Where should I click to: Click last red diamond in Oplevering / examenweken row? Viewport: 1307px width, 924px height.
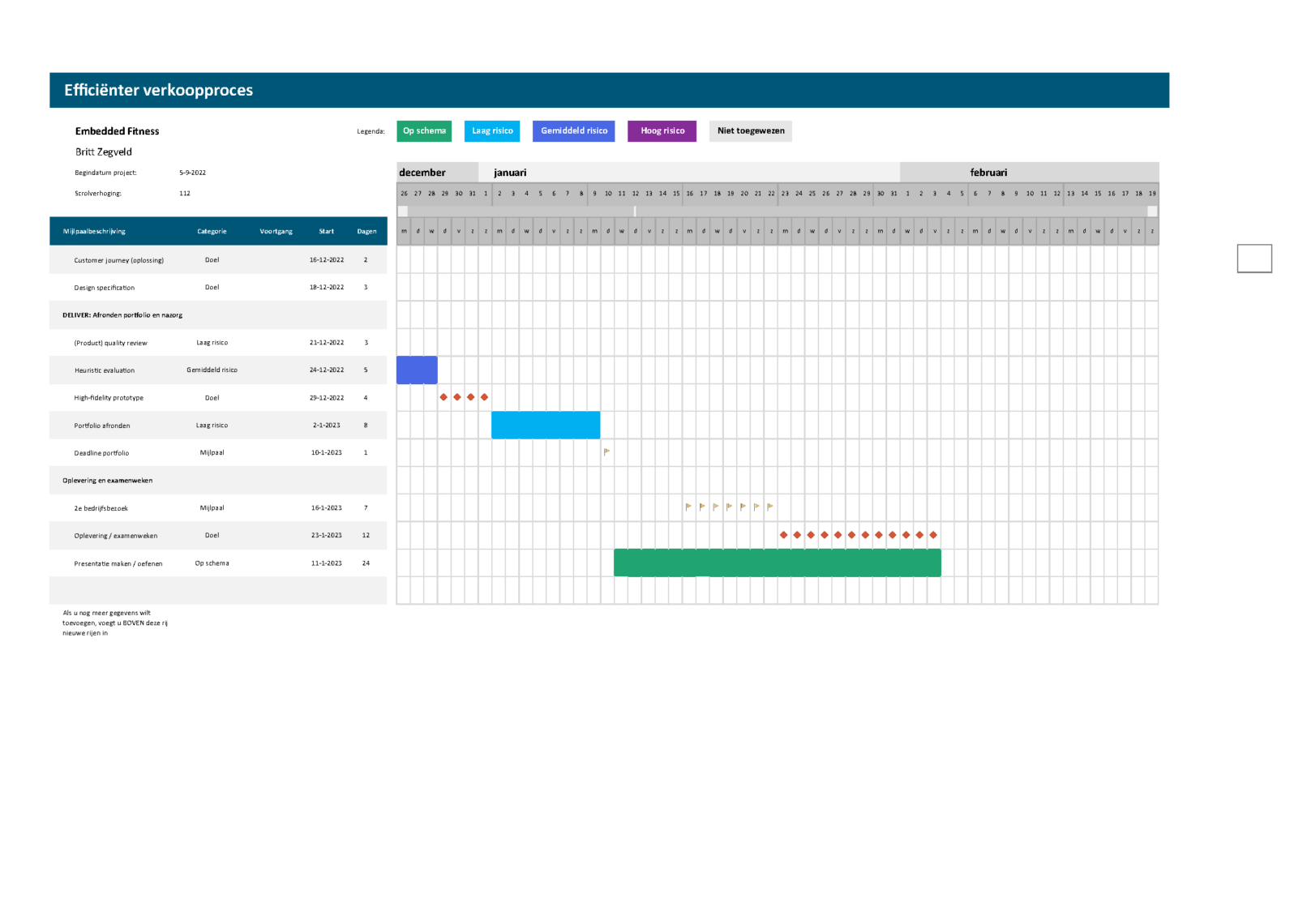pyautogui.click(x=933, y=535)
